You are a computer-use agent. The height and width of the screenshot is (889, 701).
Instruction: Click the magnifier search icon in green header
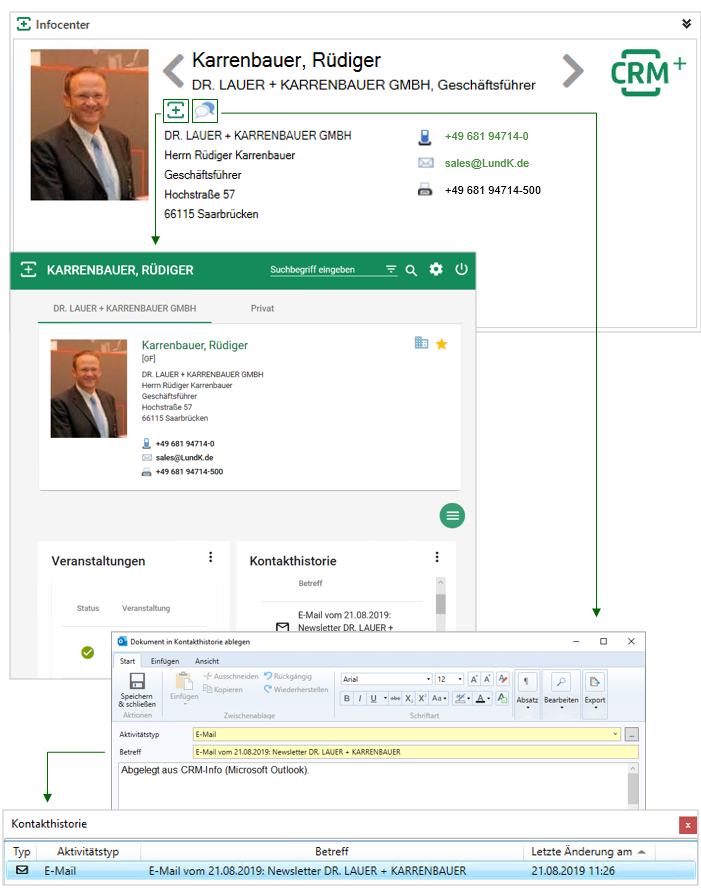coord(411,270)
